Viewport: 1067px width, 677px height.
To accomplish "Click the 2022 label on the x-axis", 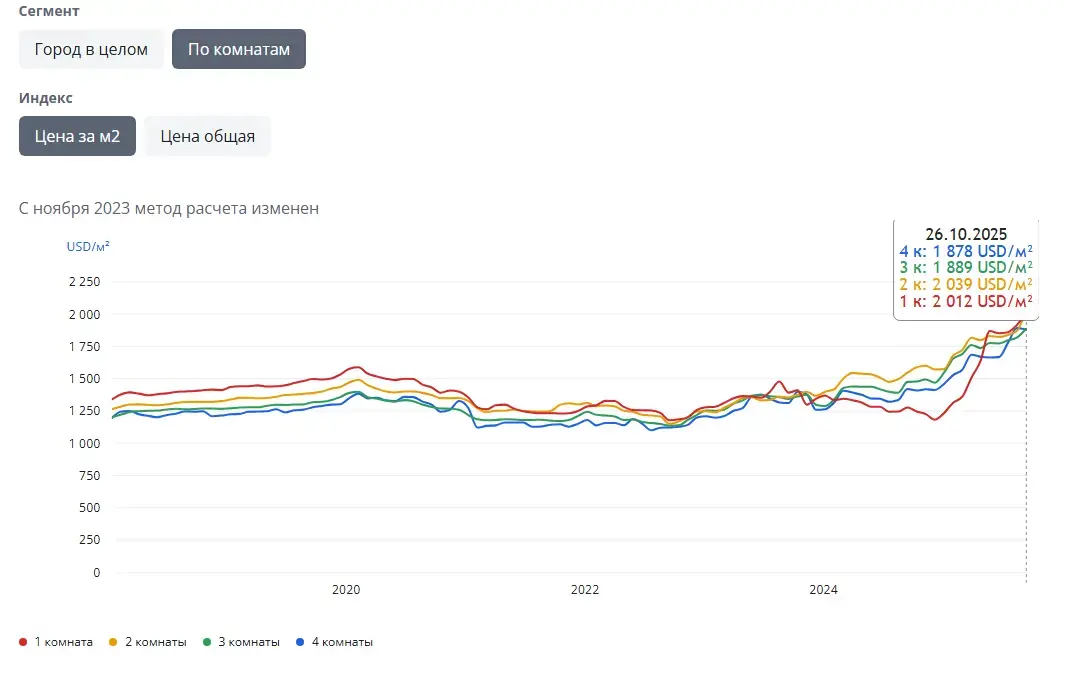I will pyautogui.click(x=585, y=590).
